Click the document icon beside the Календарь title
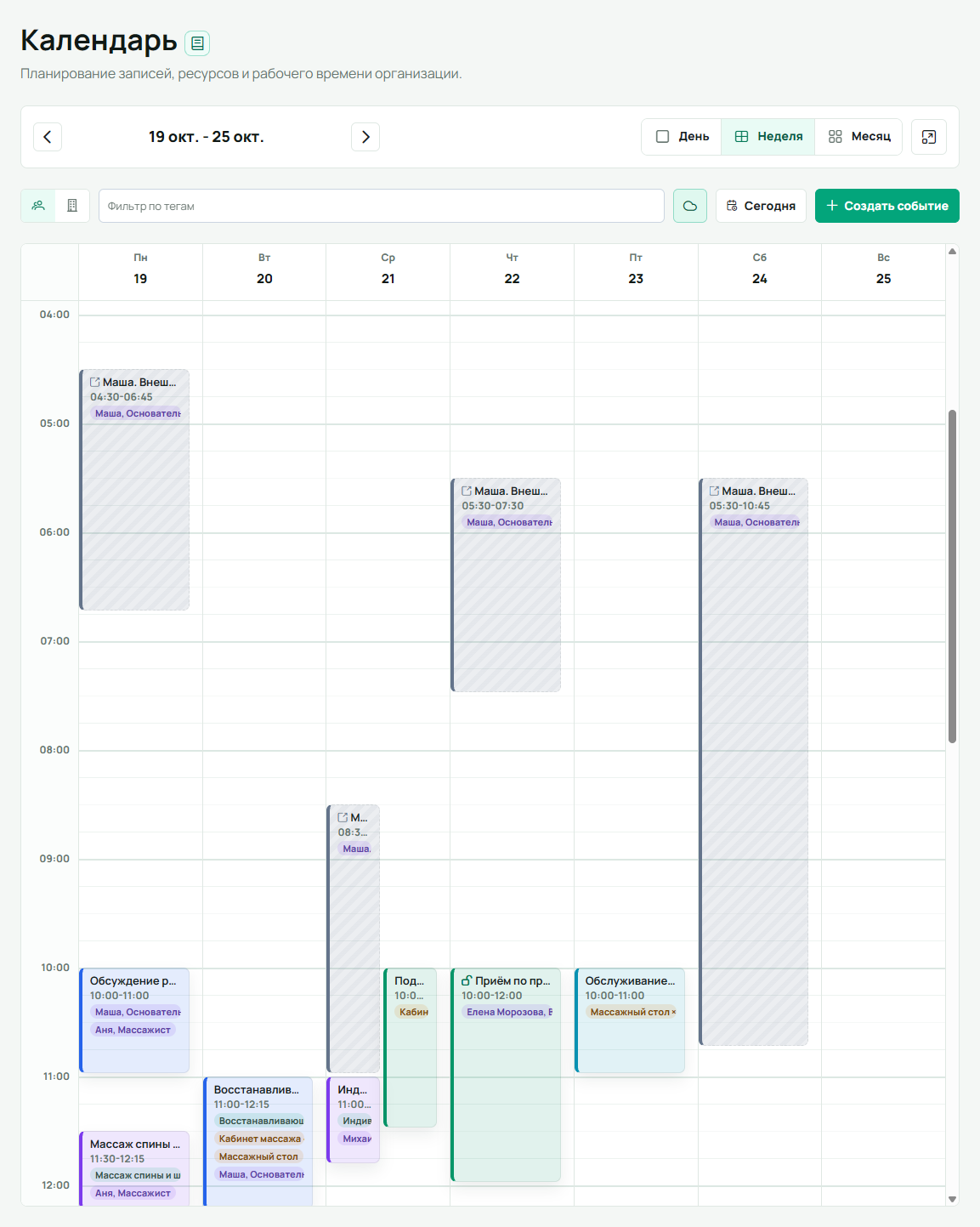The width and height of the screenshot is (980, 1227). point(197,43)
